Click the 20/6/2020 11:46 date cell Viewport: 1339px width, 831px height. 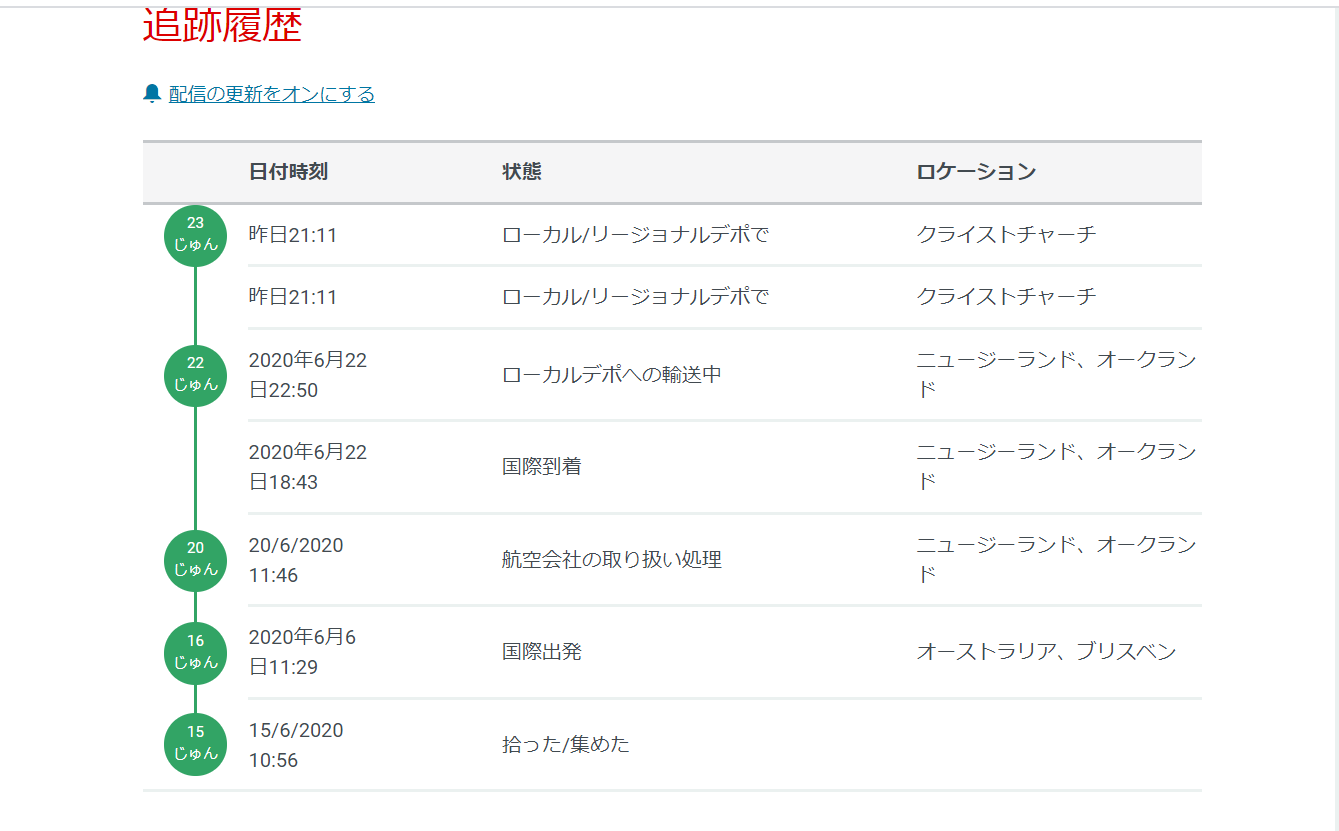[296, 560]
